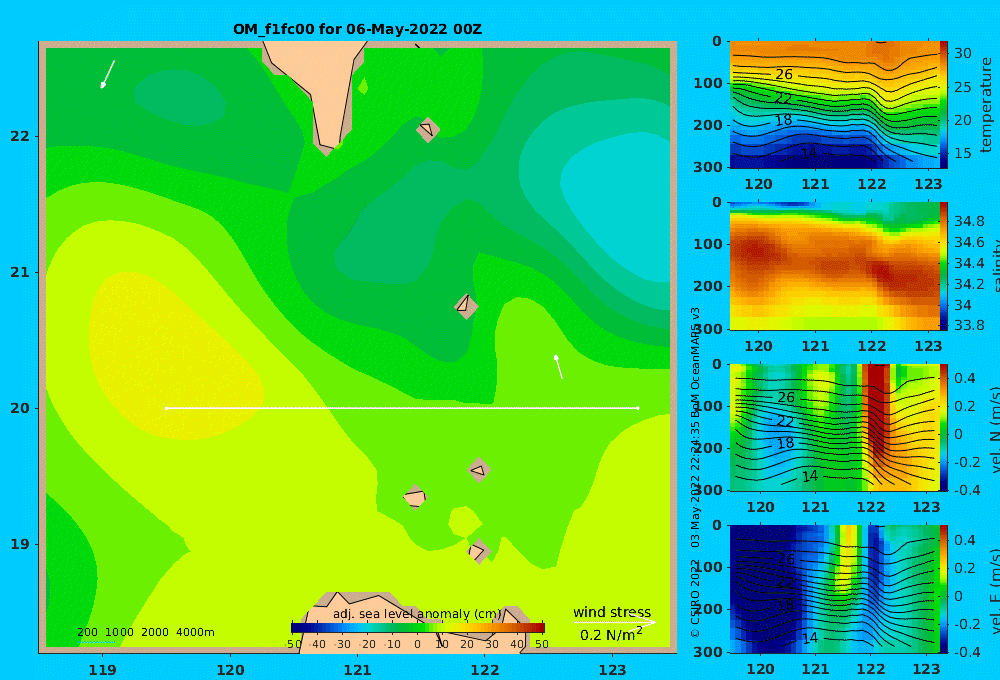Click the 26 contour label in temperature panel
This screenshot has height=680, width=1000.
click(x=784, y=75)
